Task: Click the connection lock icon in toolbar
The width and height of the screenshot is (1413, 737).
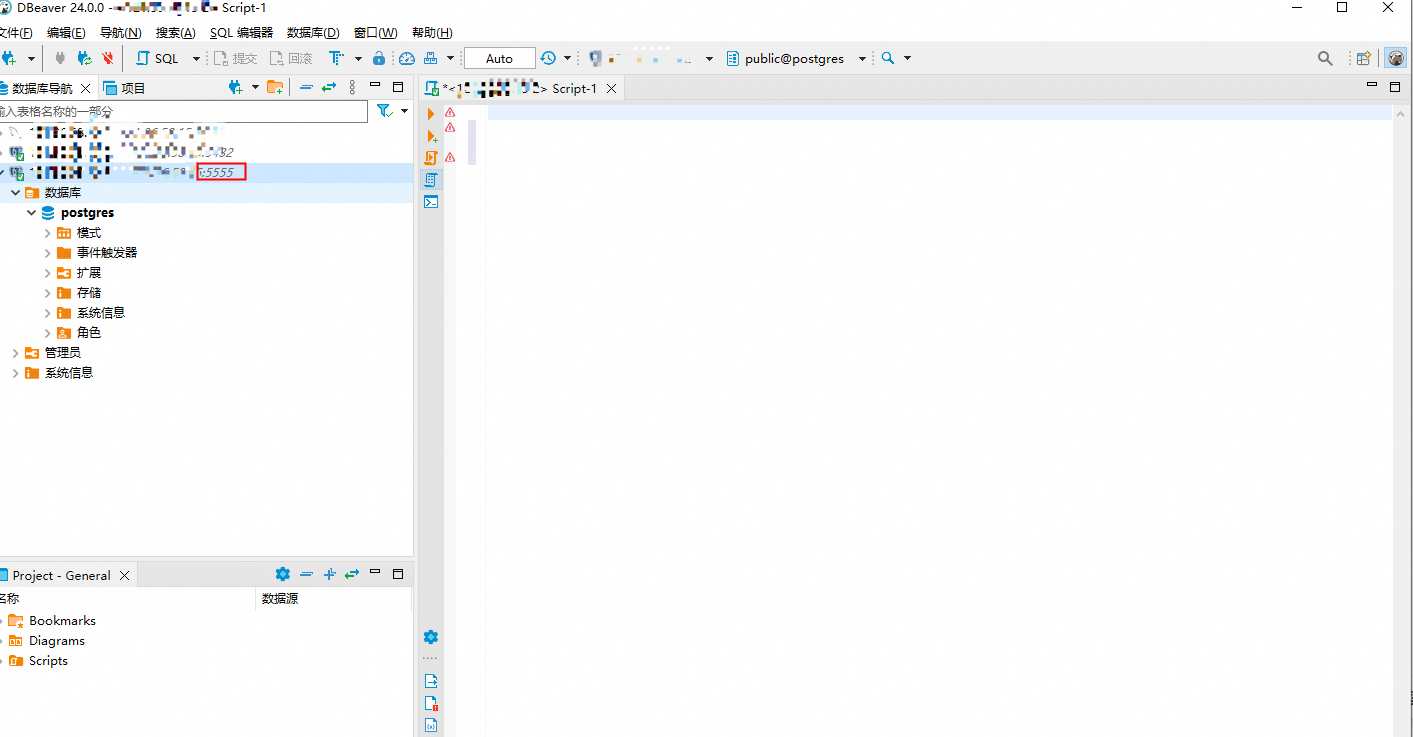Action: click(379, 57)
